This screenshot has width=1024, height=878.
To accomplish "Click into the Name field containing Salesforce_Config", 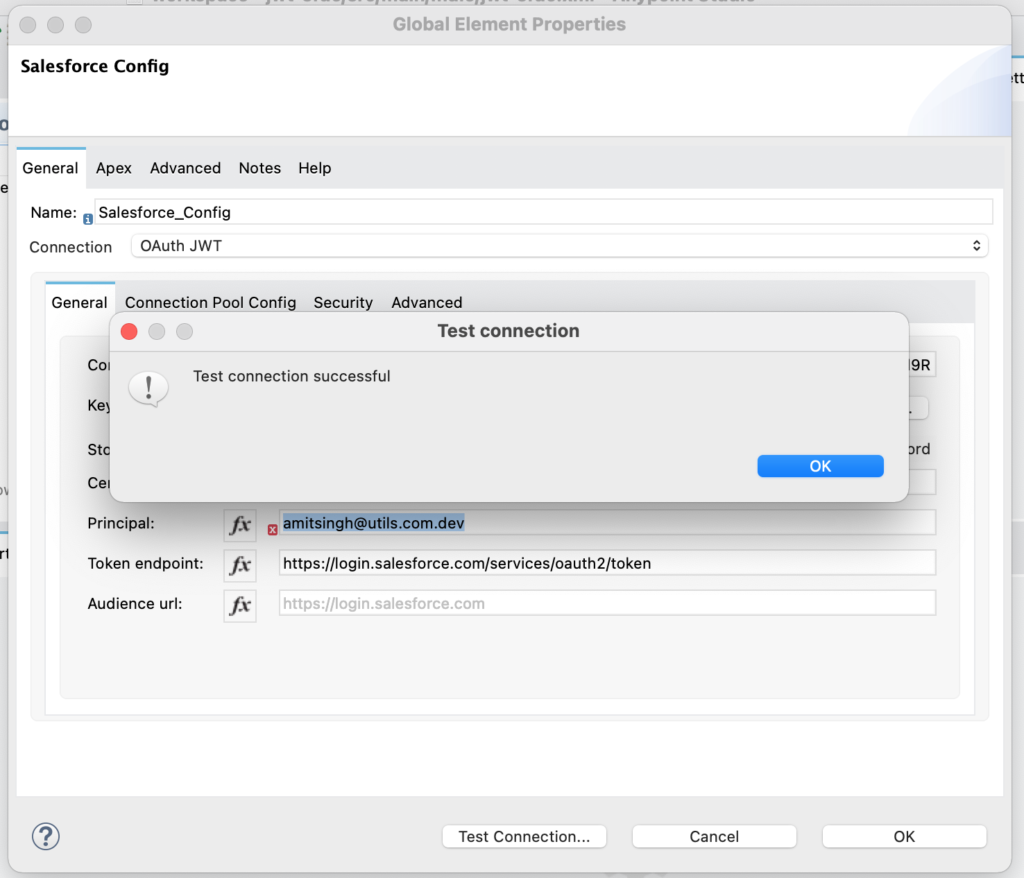I will coord(543,212).
